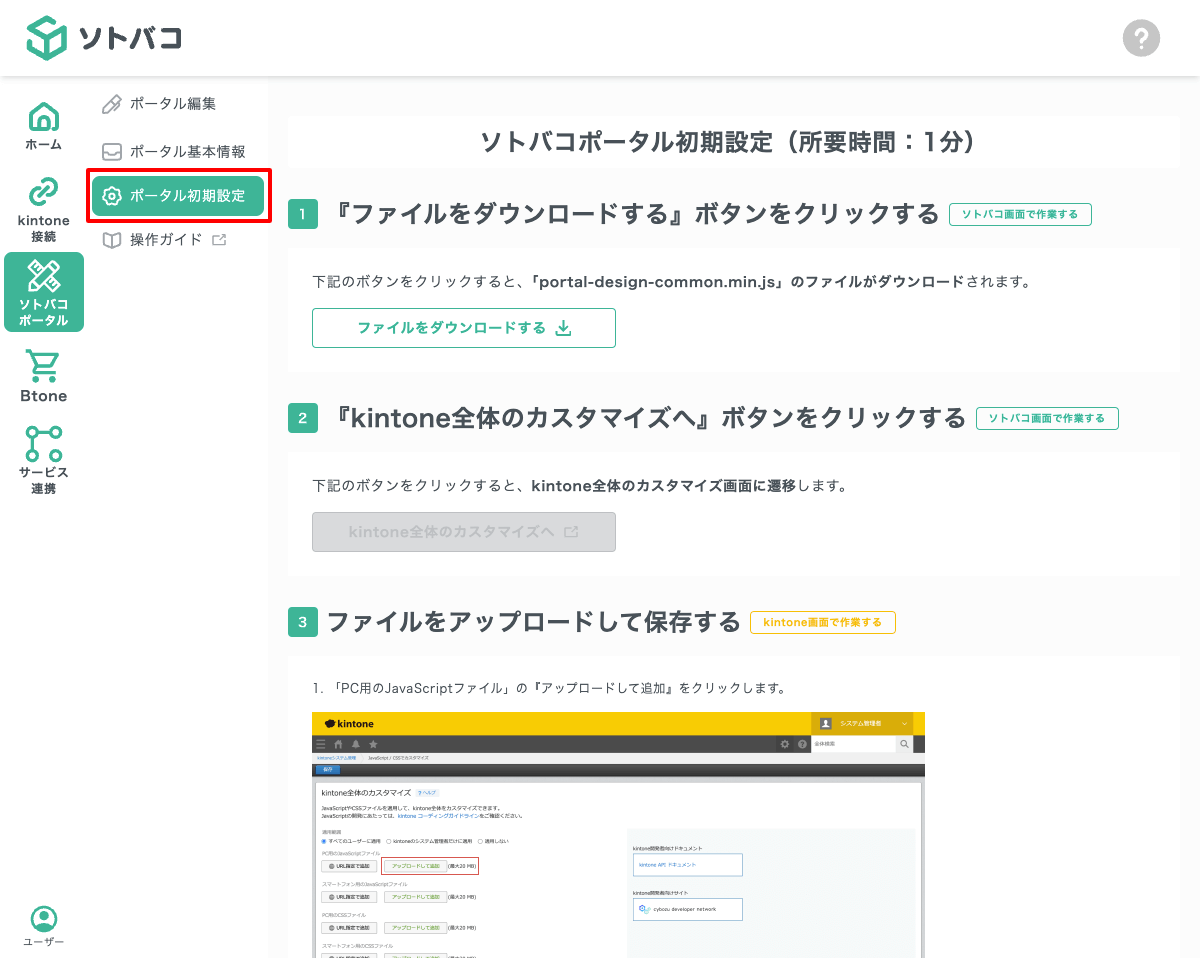Viewport: 1200px width, 958px height.
Task: Open the サービス連携 section
Action: coord(43,460)
